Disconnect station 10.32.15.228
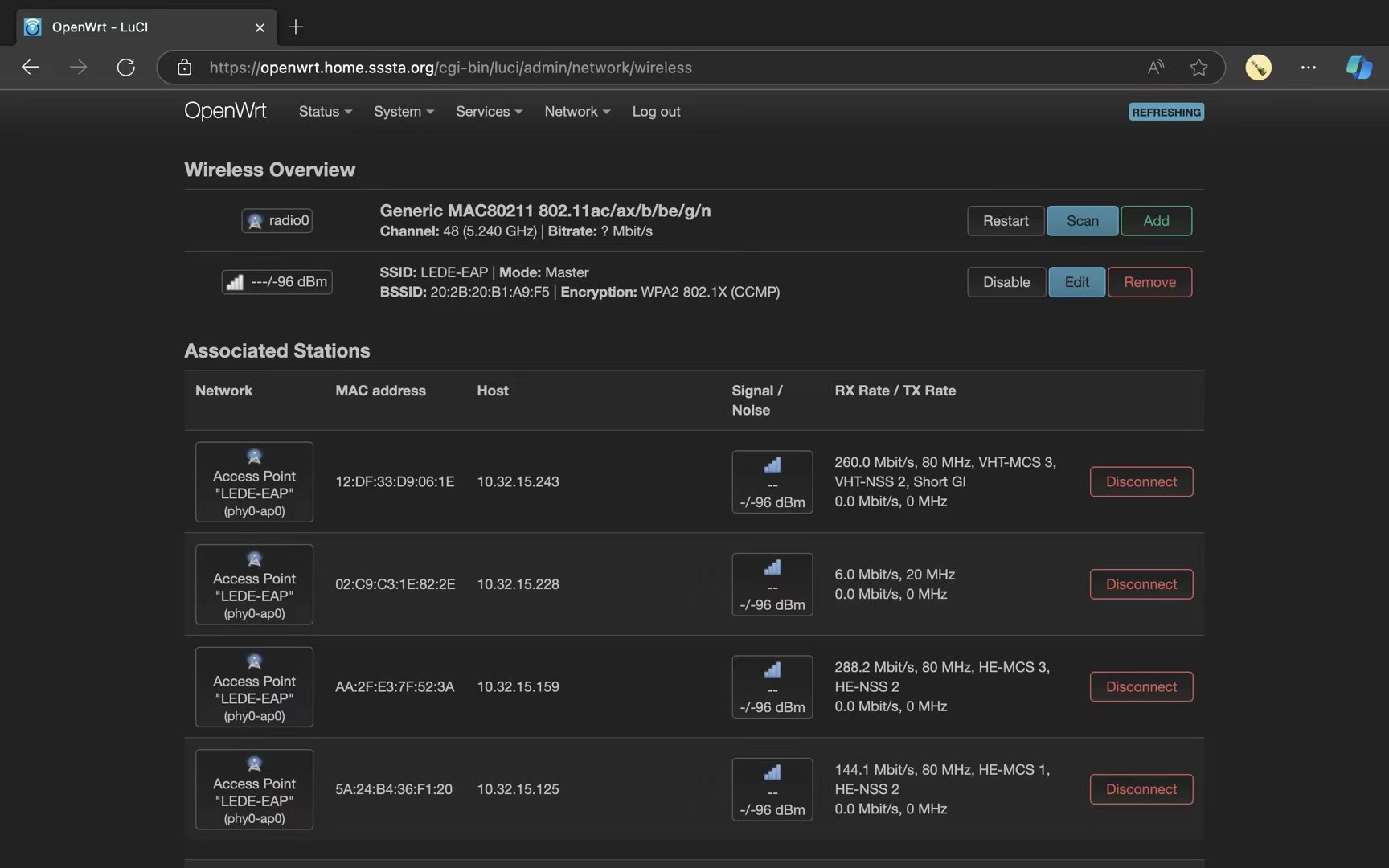The width and height of the screenshot is (1389, 868). [x=1141, y=584]
